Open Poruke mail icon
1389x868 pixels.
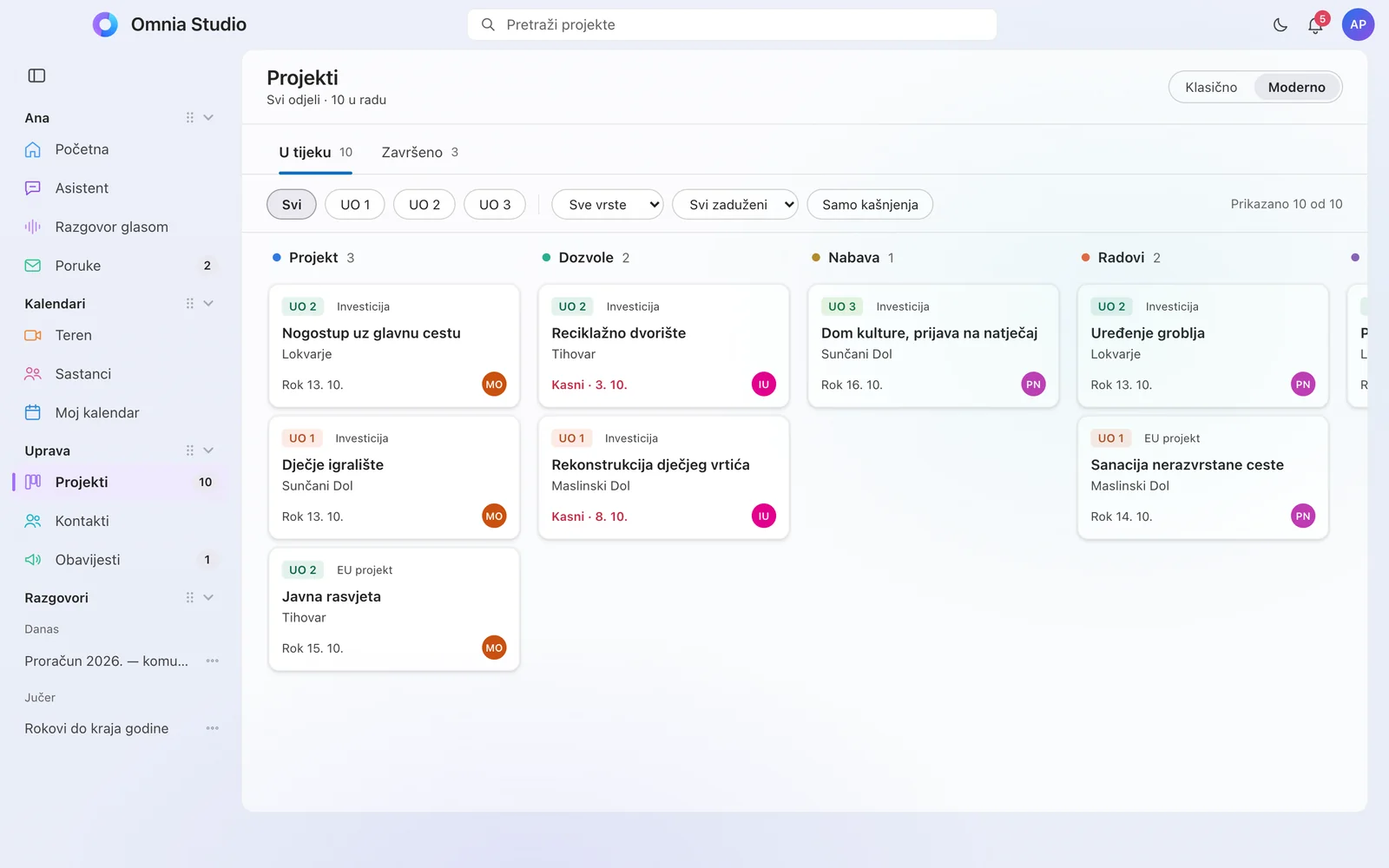pyautogui.click(x=33, y=266)
